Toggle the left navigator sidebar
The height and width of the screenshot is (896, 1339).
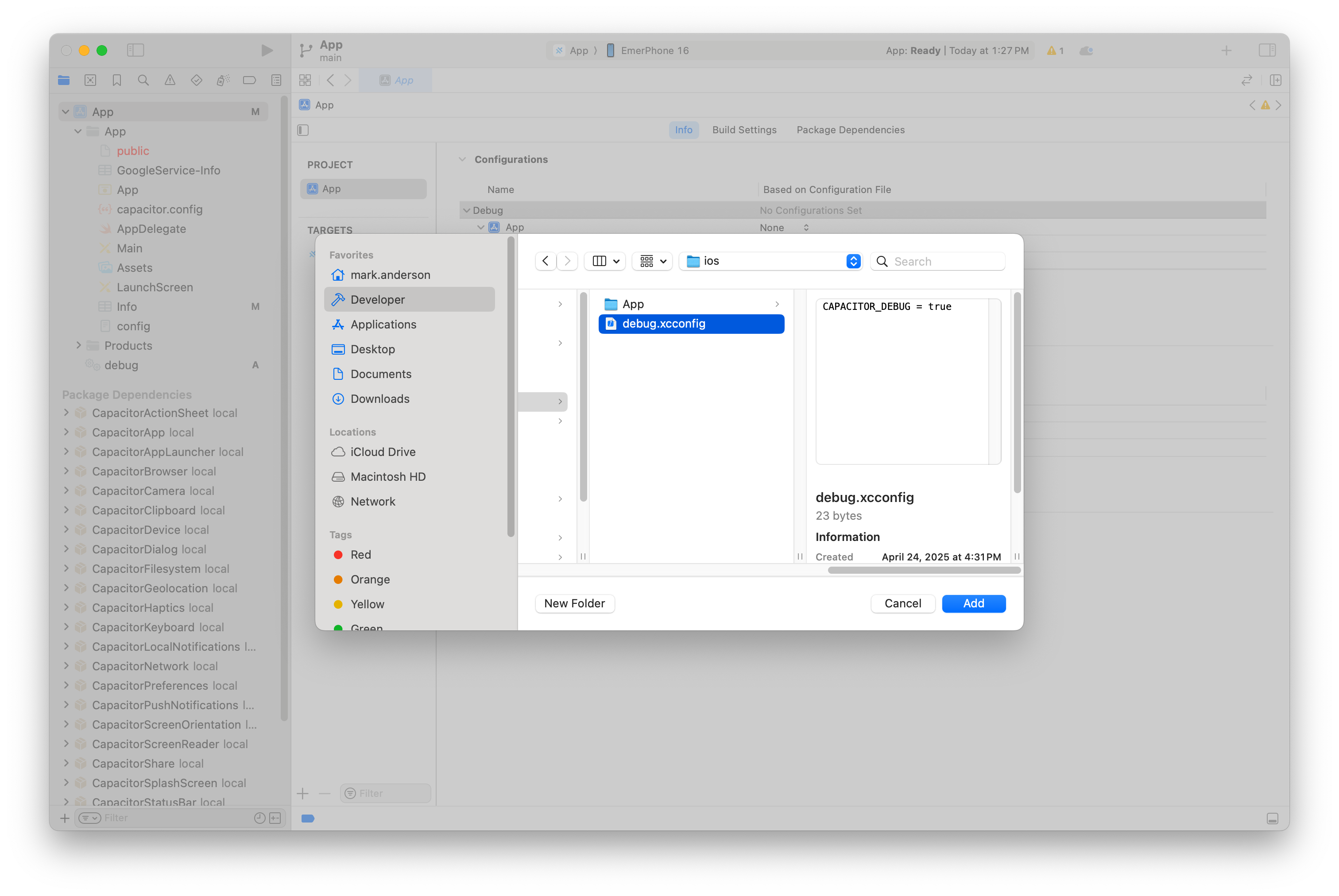point(135,50)
